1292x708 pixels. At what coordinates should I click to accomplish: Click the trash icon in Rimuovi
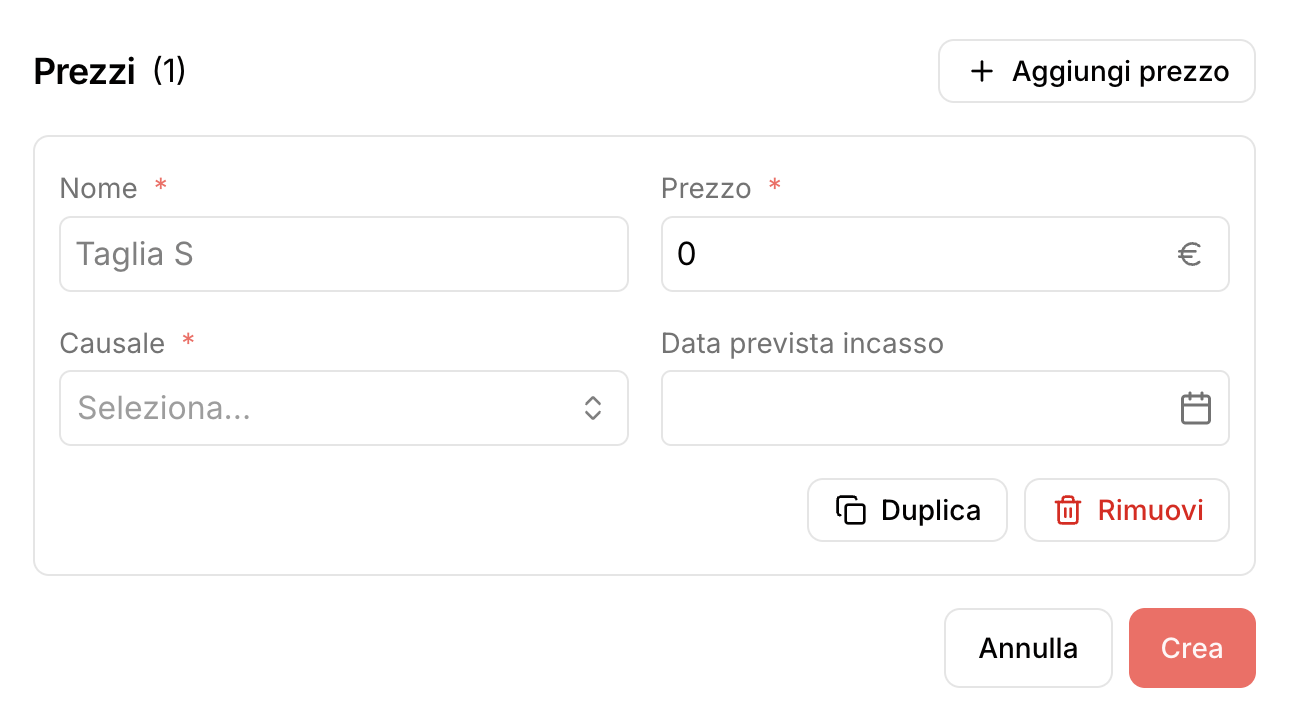click(1068, 510)
